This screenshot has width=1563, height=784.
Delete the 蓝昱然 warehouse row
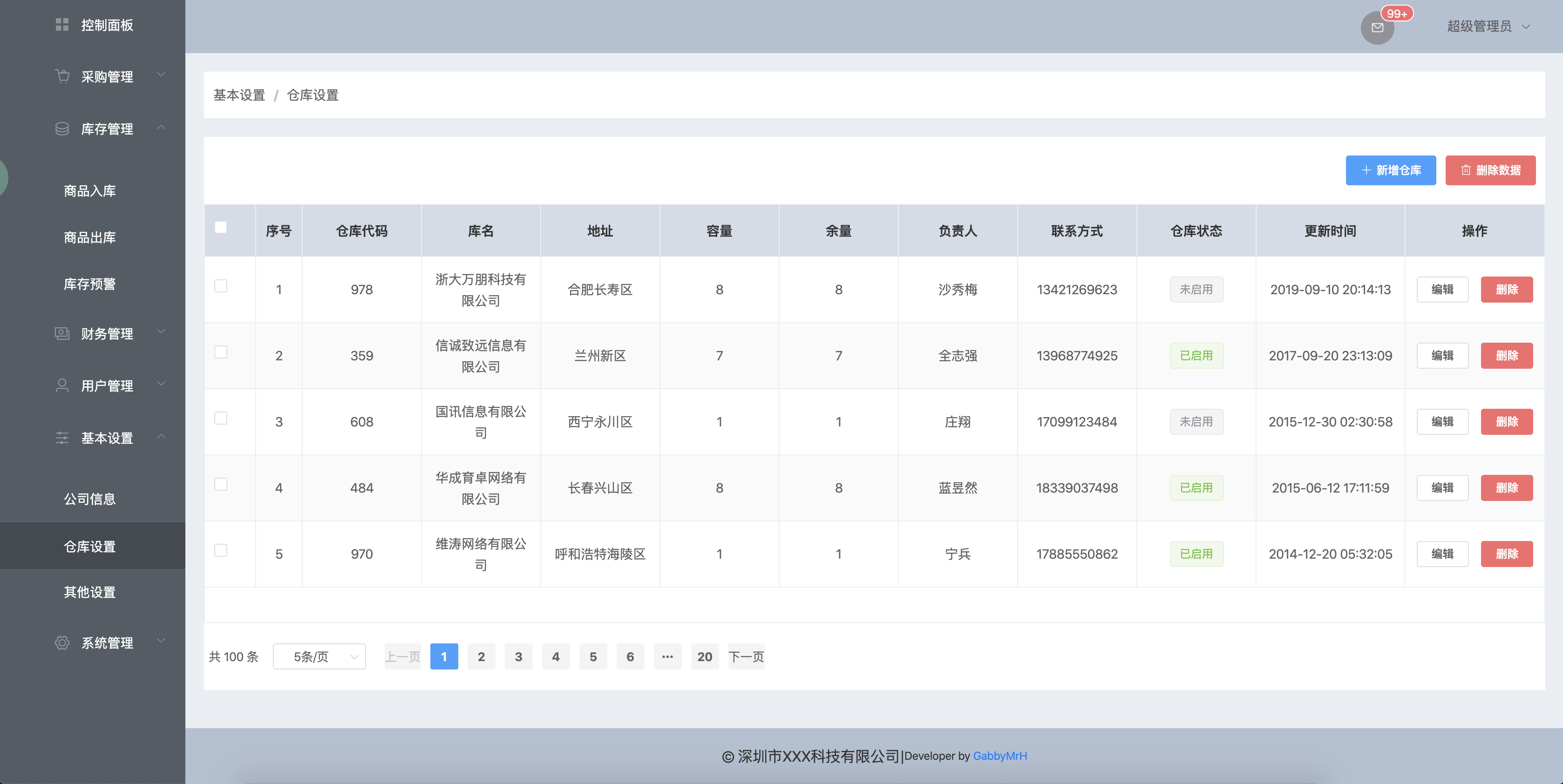tap(1507, 487)
